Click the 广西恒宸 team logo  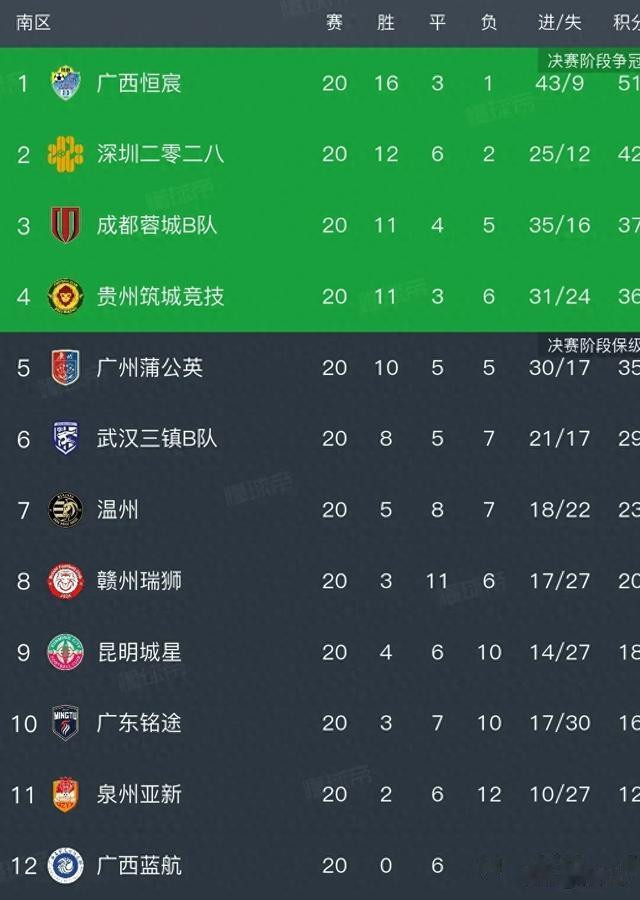tap(65, 83)
